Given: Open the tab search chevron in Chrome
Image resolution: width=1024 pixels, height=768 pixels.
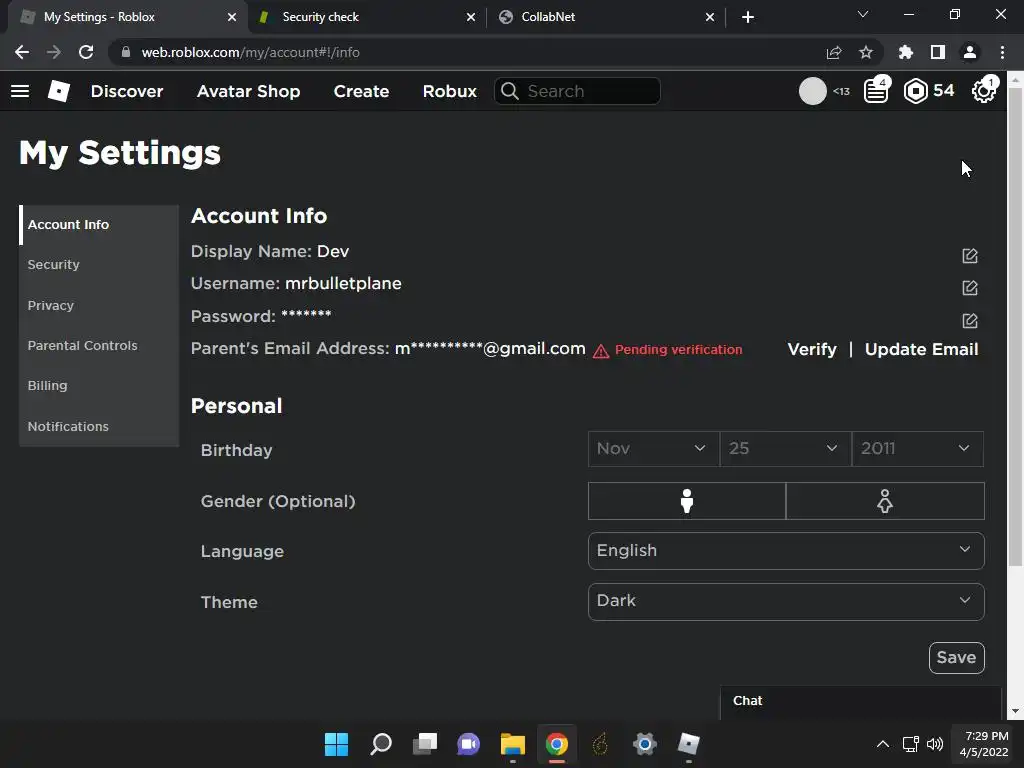Looking at the screenshot, I should [x=863, y=14].
